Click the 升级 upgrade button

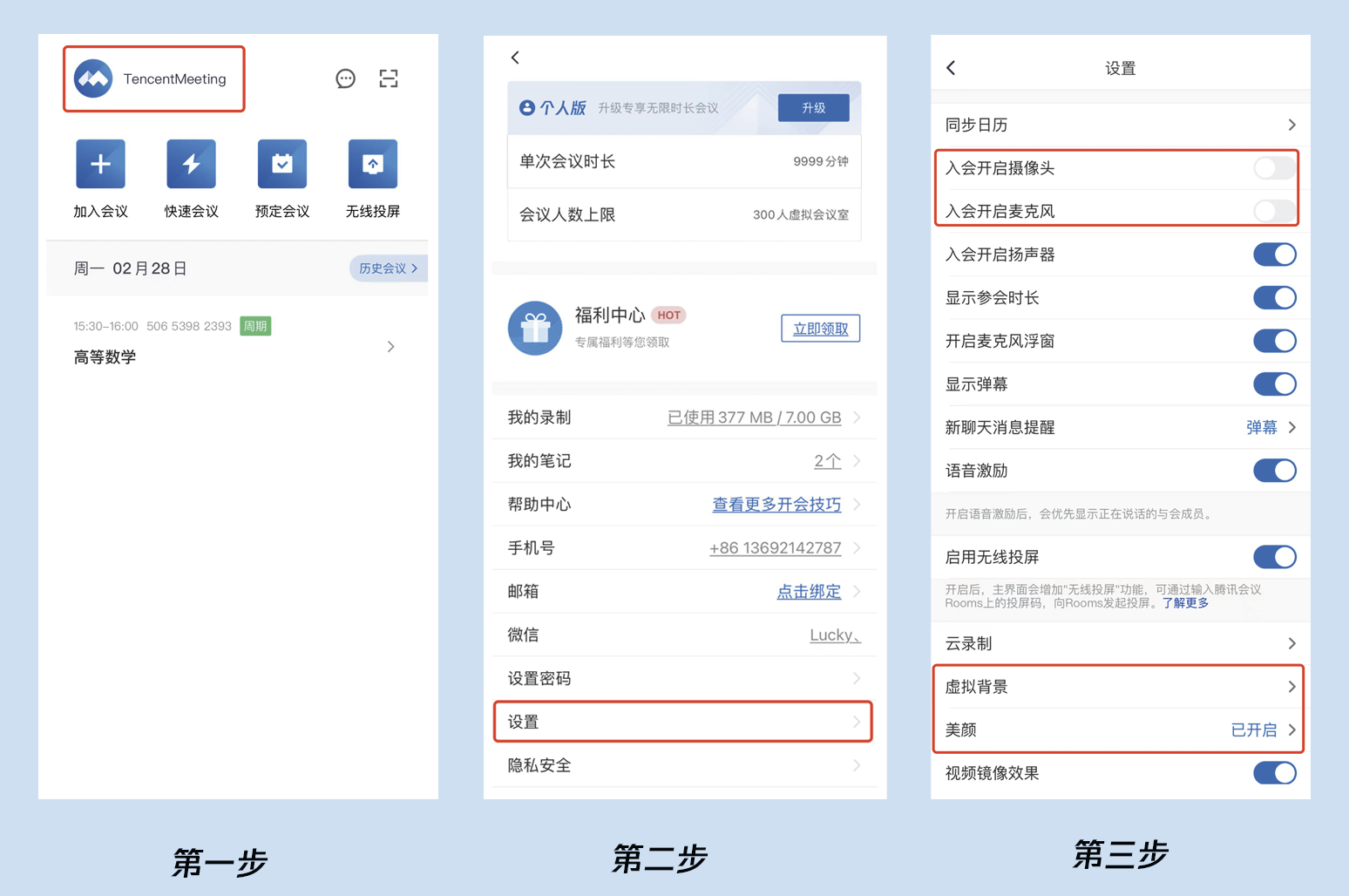click(x=813, y=108)
